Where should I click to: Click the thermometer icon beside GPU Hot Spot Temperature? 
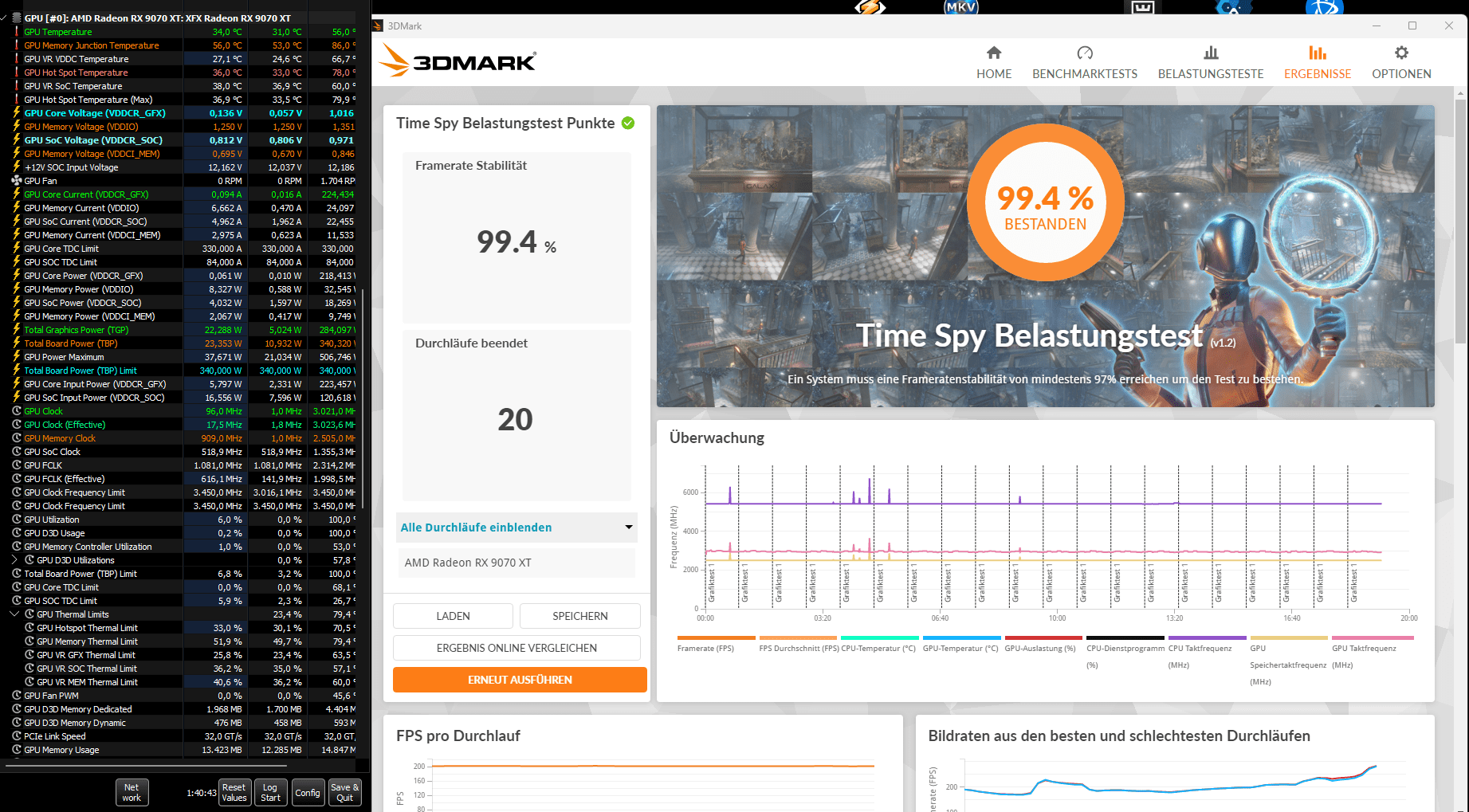point(17,73)
